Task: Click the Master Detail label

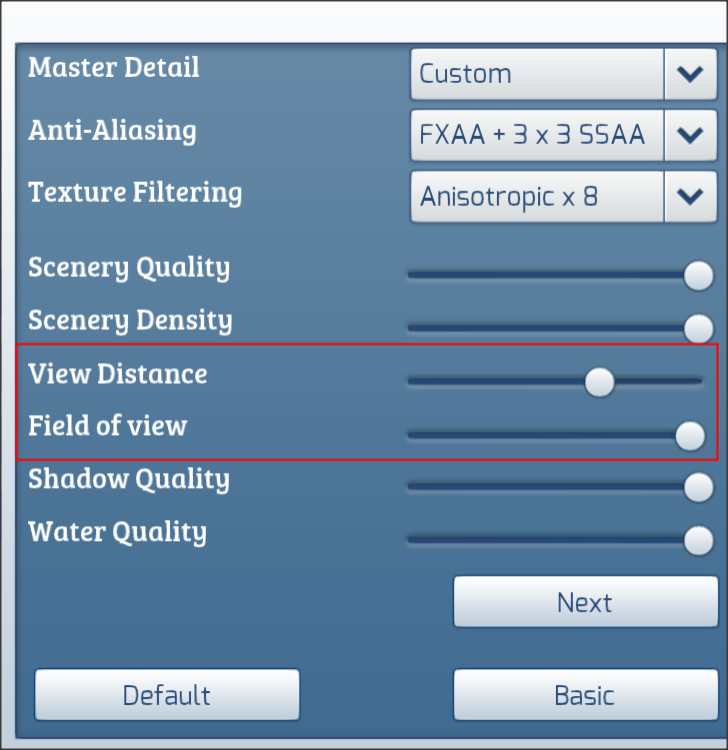Action: coord(114,68)
